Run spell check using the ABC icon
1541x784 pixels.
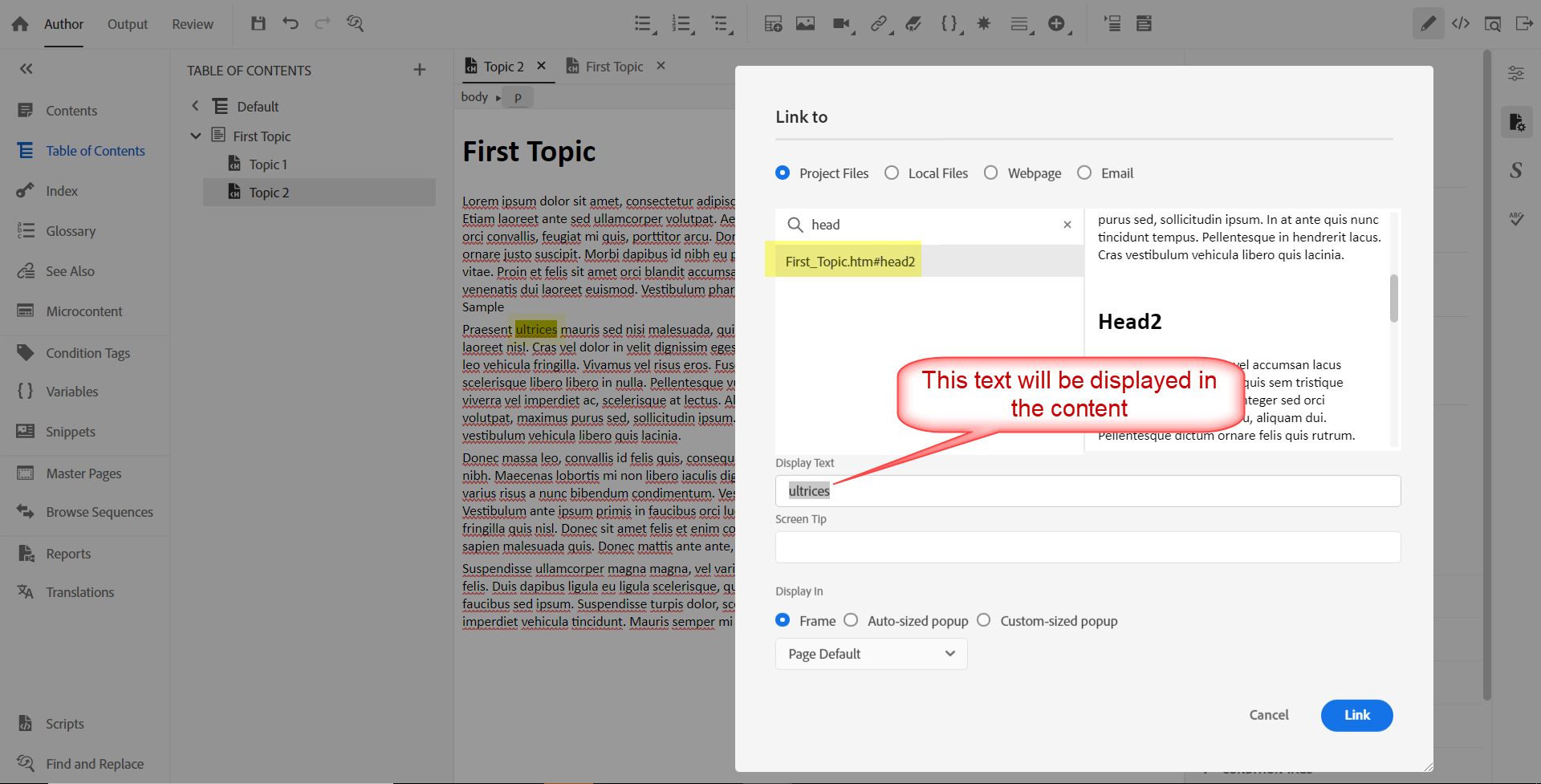(x=1516, y=219)
